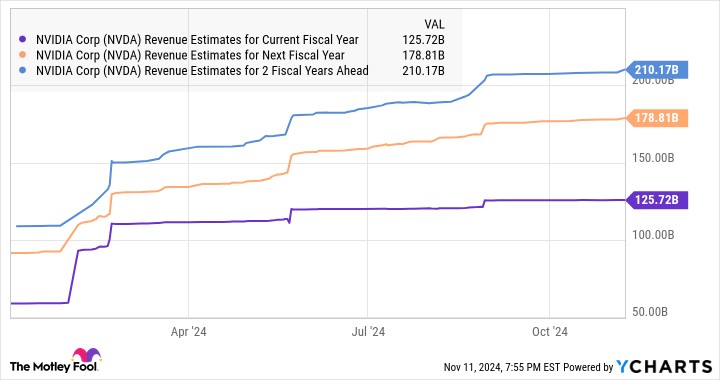Click the purple legend dot for Current Fiscal Year
The image size is (720, 380).
click(22, 39)
